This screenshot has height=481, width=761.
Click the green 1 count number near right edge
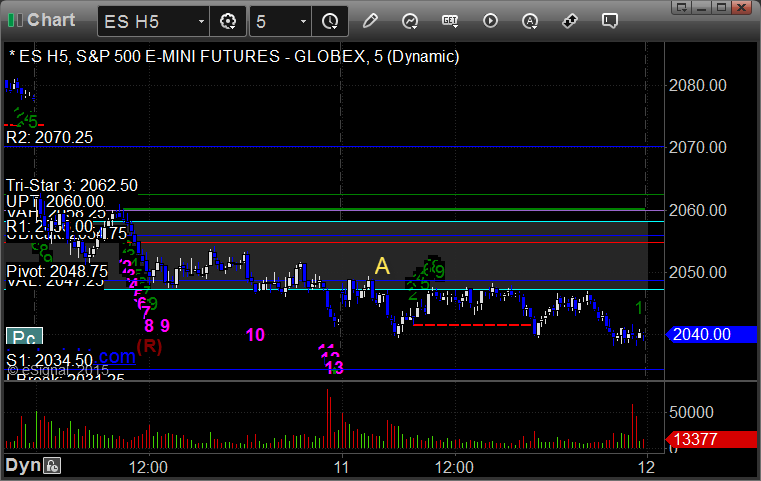coord(640,308)
